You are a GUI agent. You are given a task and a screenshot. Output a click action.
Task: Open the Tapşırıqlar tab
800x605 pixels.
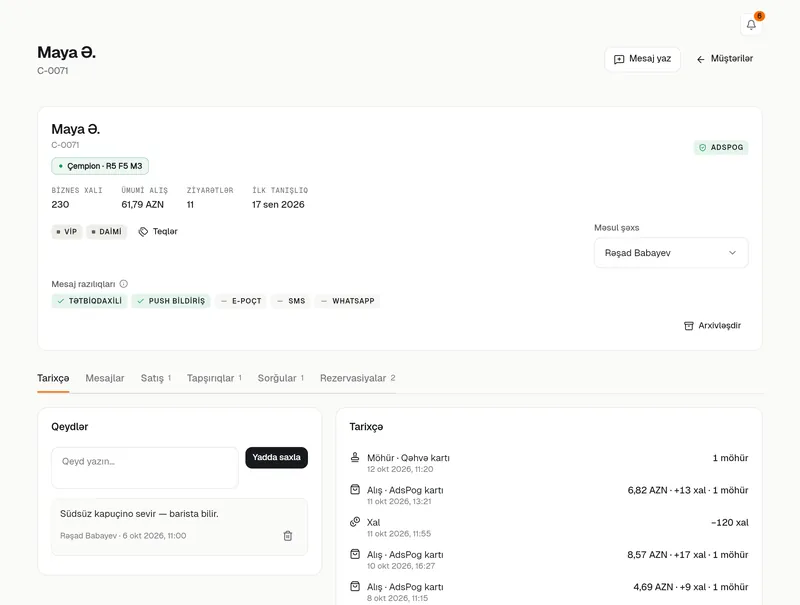(x=214, y=378)
